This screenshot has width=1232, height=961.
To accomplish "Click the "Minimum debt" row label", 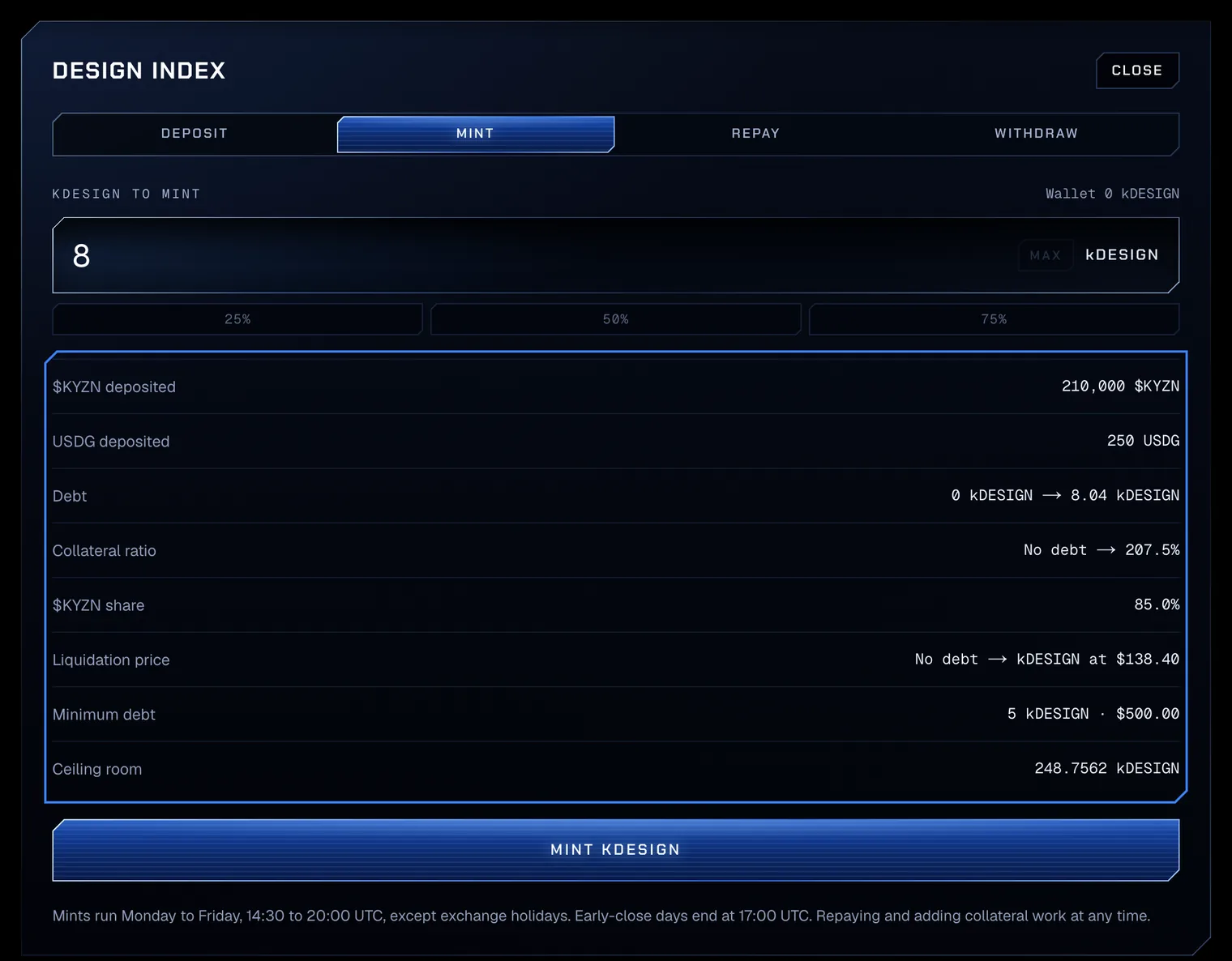I will click(104, 715).
